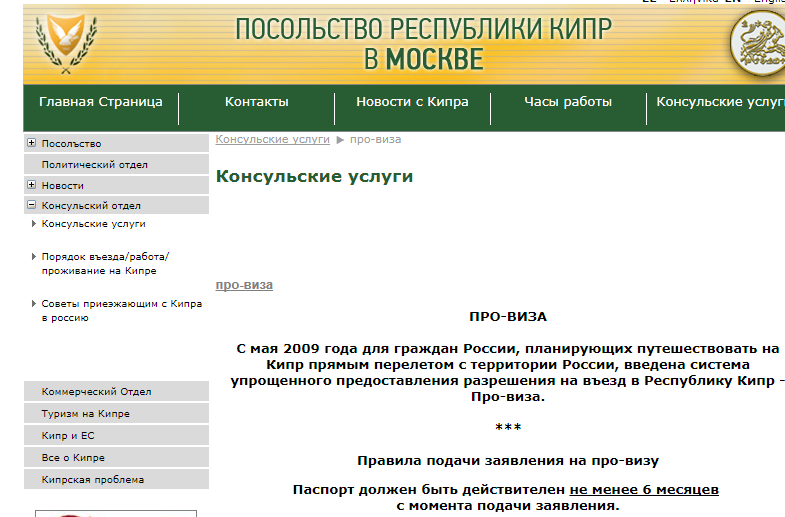The image size is (785, 517).
Task: Click the Посольство Республики Кипр в Москве banner title
Action: pyautogui.click(x=424, y=44)
